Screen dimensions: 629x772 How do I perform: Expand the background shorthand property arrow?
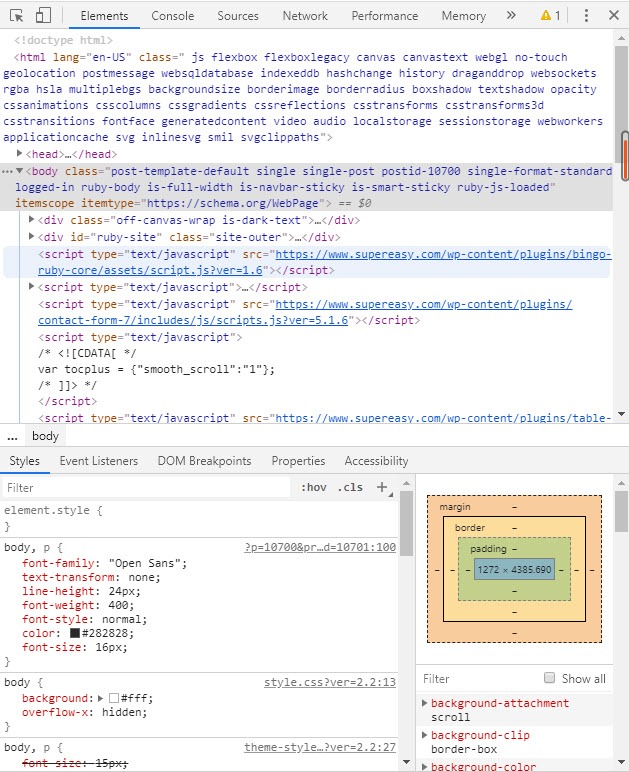(100, 698)
